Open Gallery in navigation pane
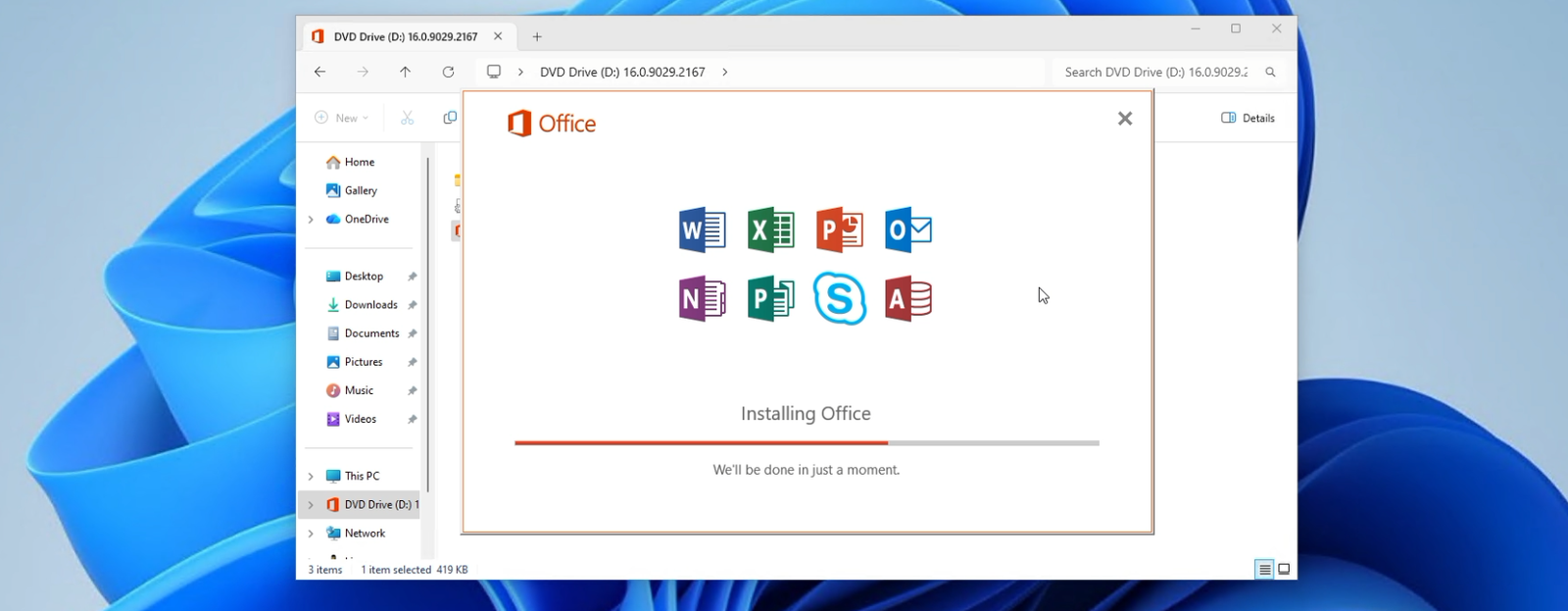This screenshot has height=611, width=1568. point(361,190)
